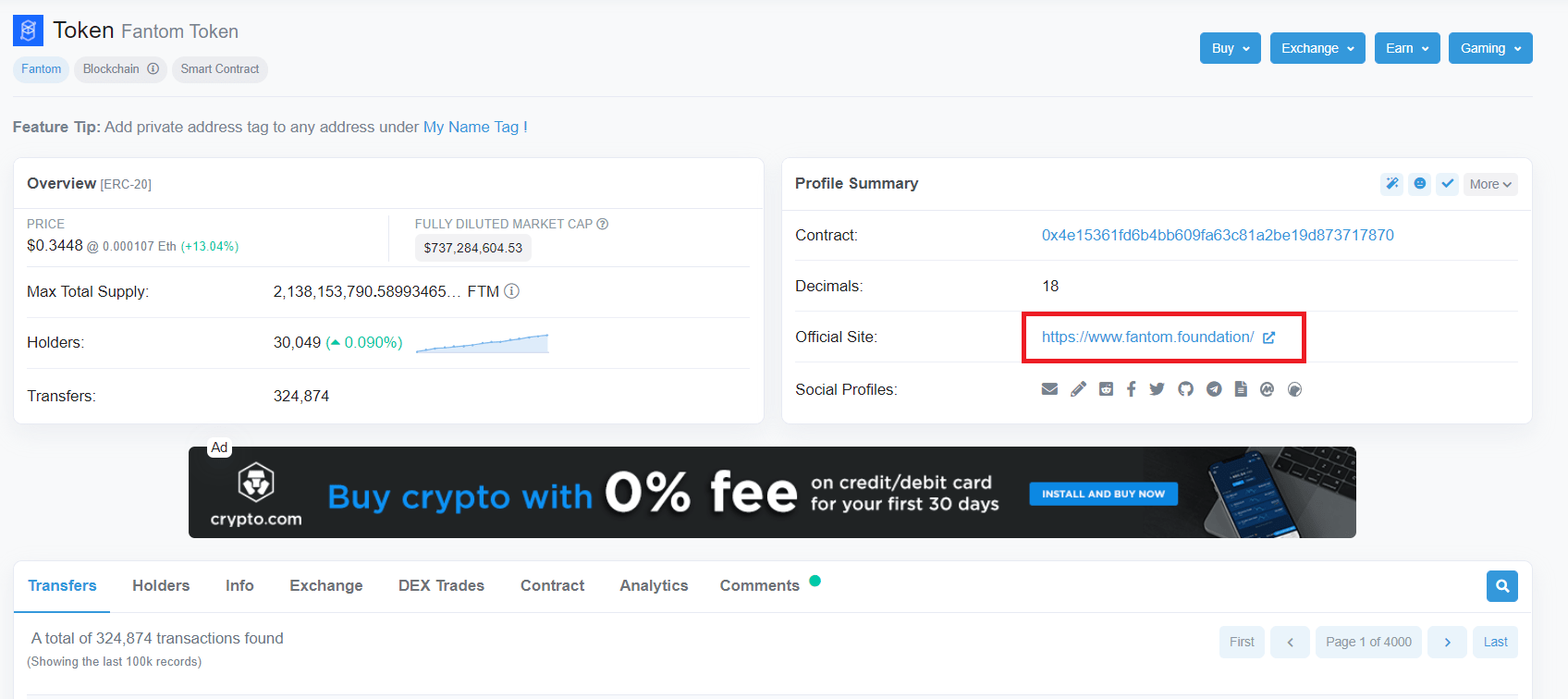This screenshot has width=1568, height=699.
Task: Open the More dropdown in Profile Summary
Action: point(1490,184)
